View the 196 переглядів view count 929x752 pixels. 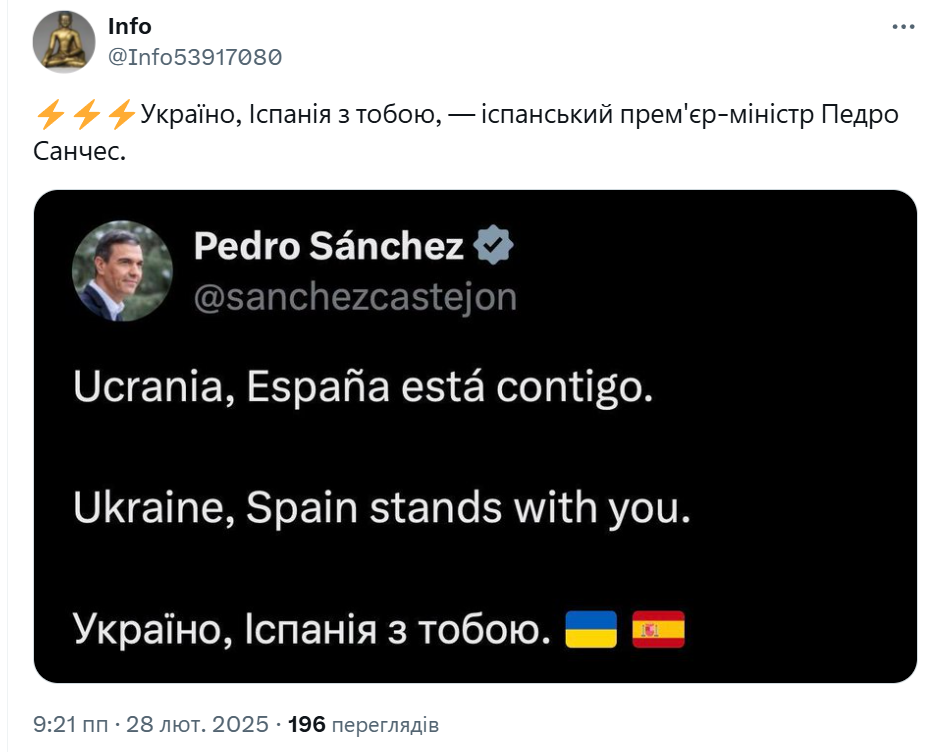(x=363, y=724)
